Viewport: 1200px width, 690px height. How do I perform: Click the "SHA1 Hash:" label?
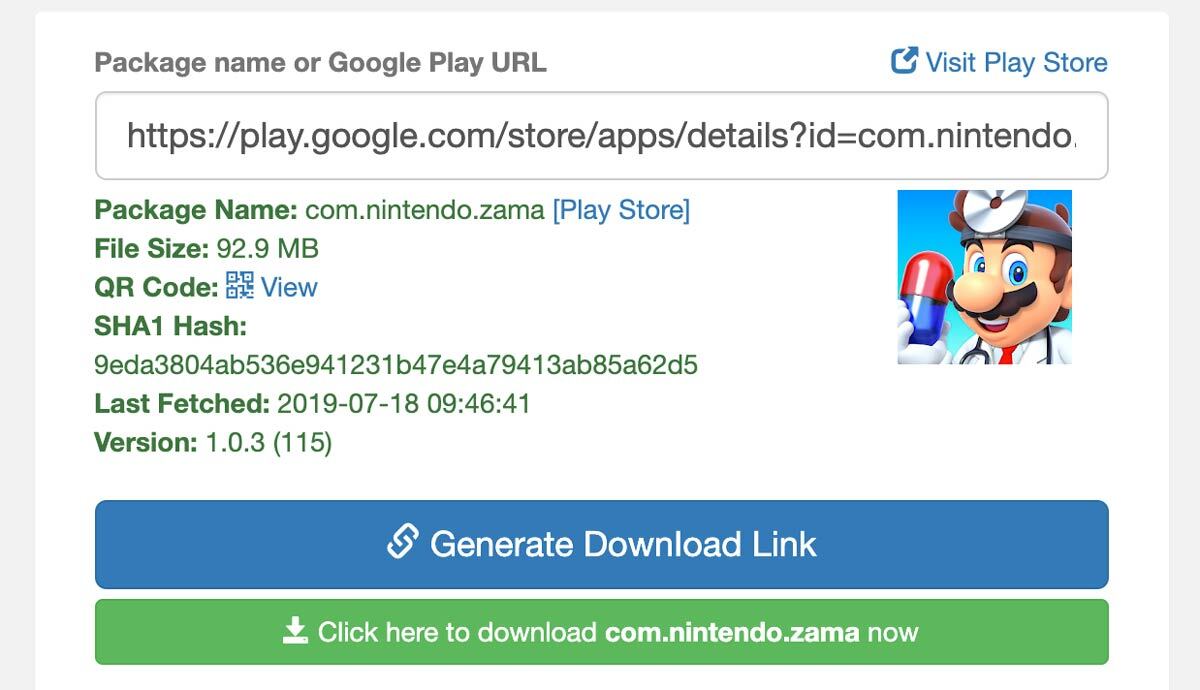pos(170,326)
